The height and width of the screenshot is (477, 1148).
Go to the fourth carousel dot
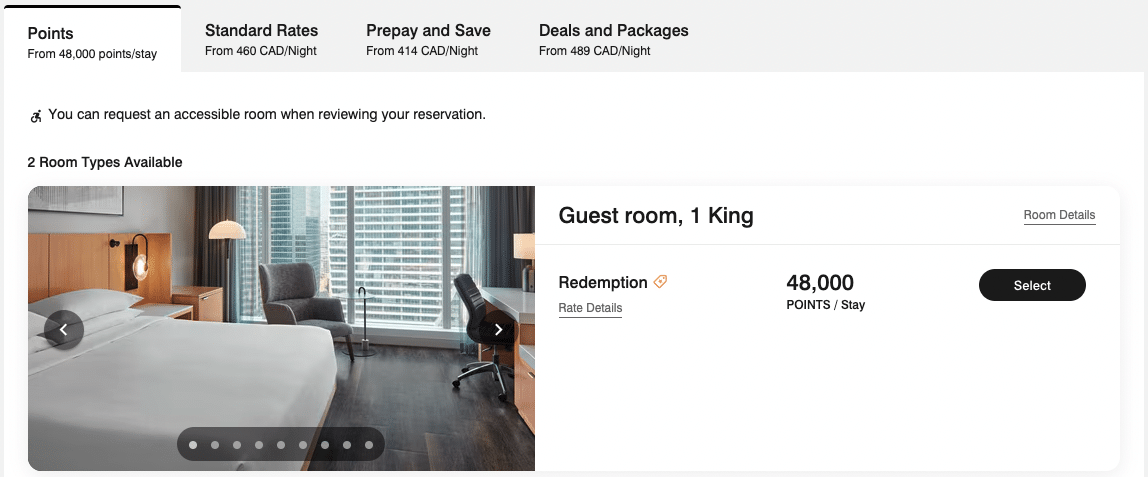point(258,445)
